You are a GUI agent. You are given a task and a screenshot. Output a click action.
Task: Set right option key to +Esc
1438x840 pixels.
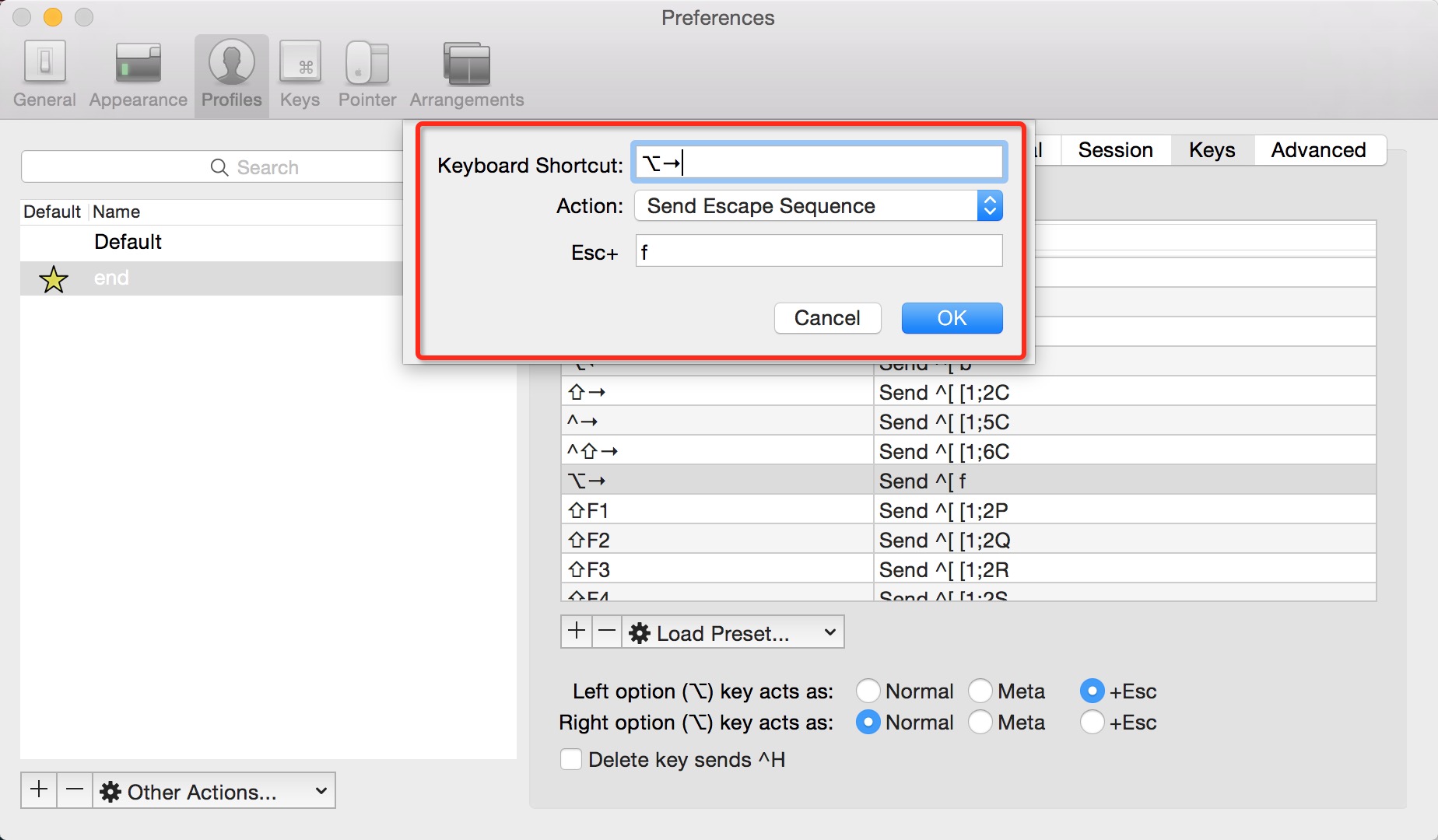1092,723
